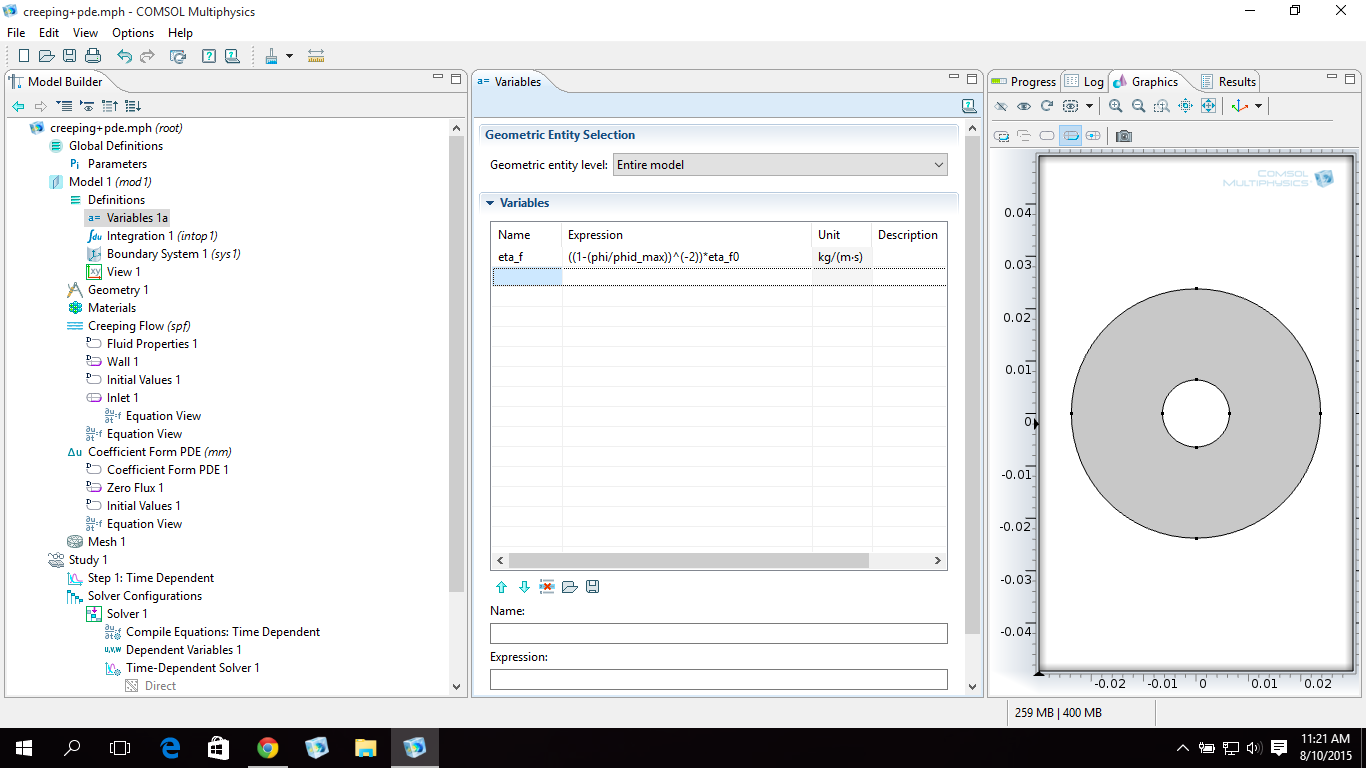Toggle the show hidden objects eye icon
The width and height of the screenshot is (1366, 768).
coord(1024,106)
